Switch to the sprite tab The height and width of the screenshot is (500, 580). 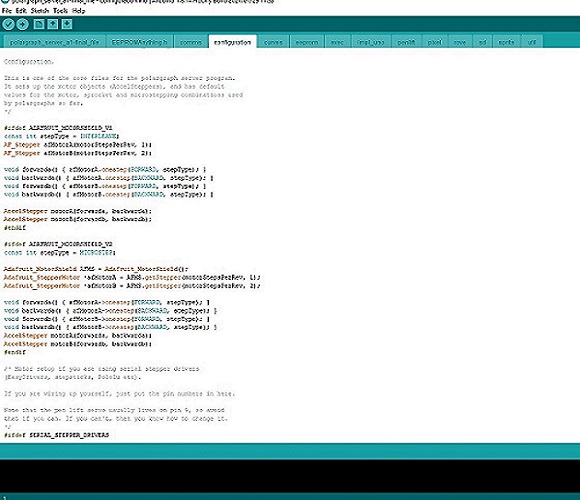click(506, 42)
